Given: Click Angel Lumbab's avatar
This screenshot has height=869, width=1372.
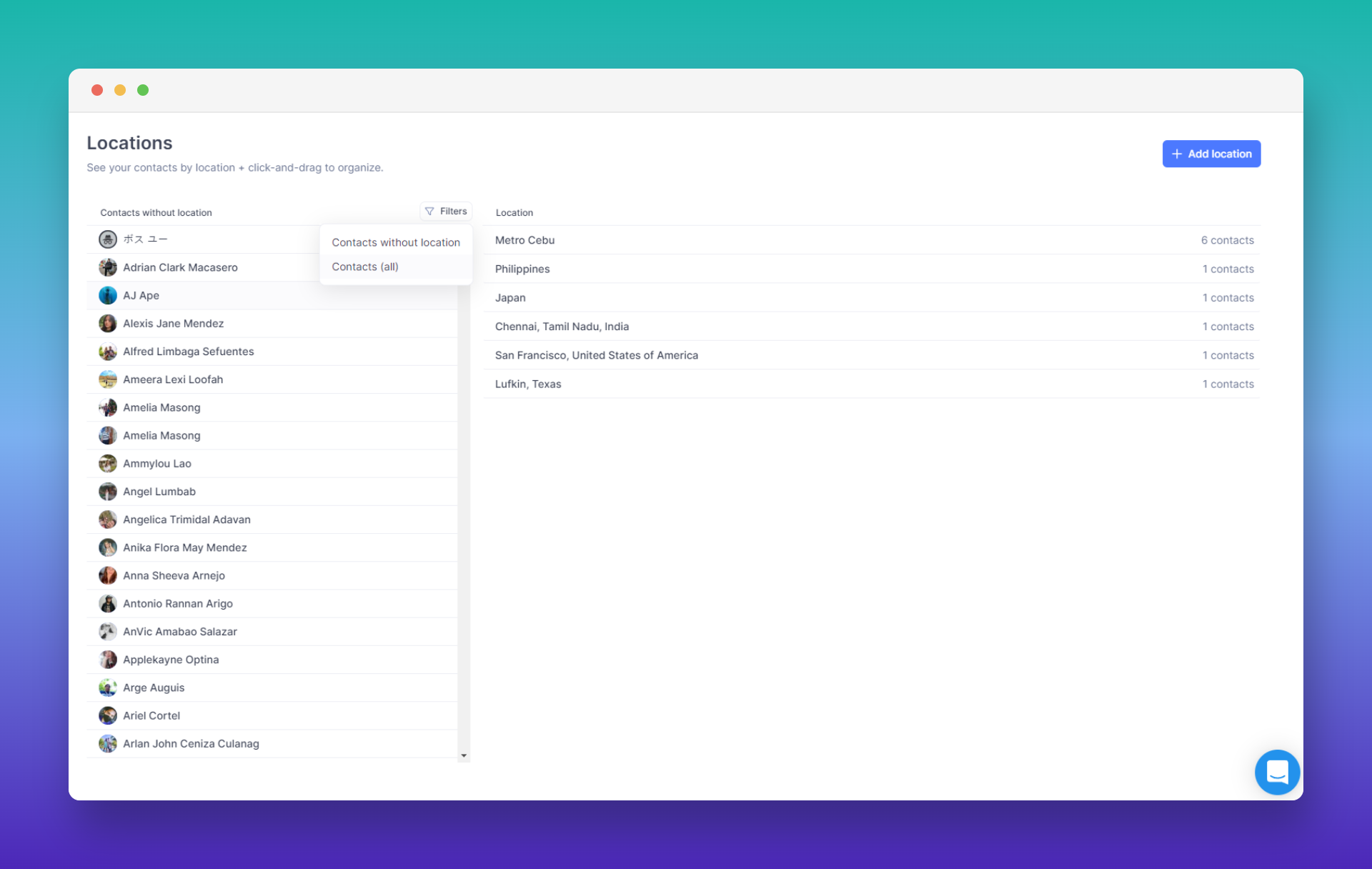Looking at the screenshot, I should 108,492.
